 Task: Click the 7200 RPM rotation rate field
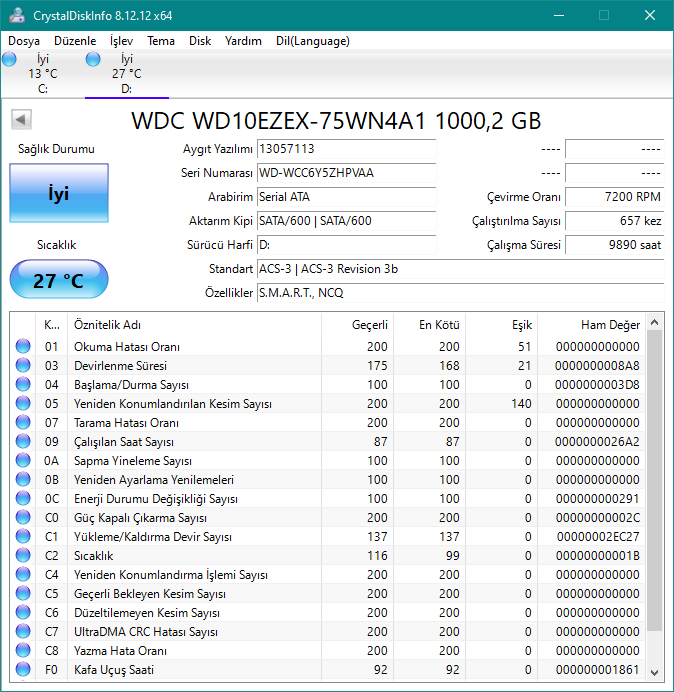pyautogui.click(x=614, y=197)
